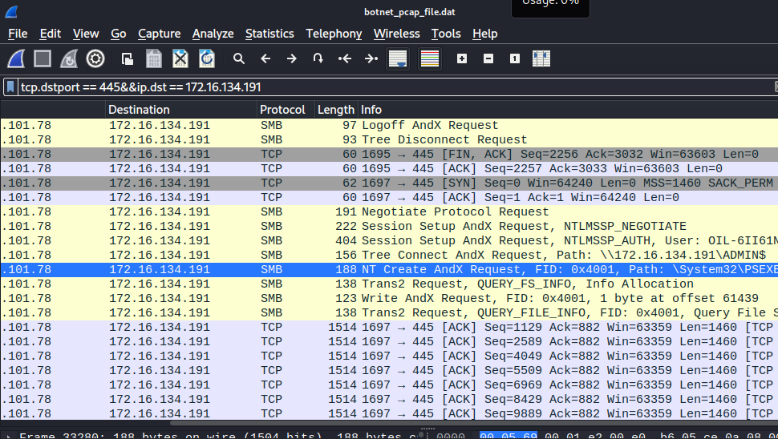
Task: Open the Telephony menu
Action: tap(334, 34)
